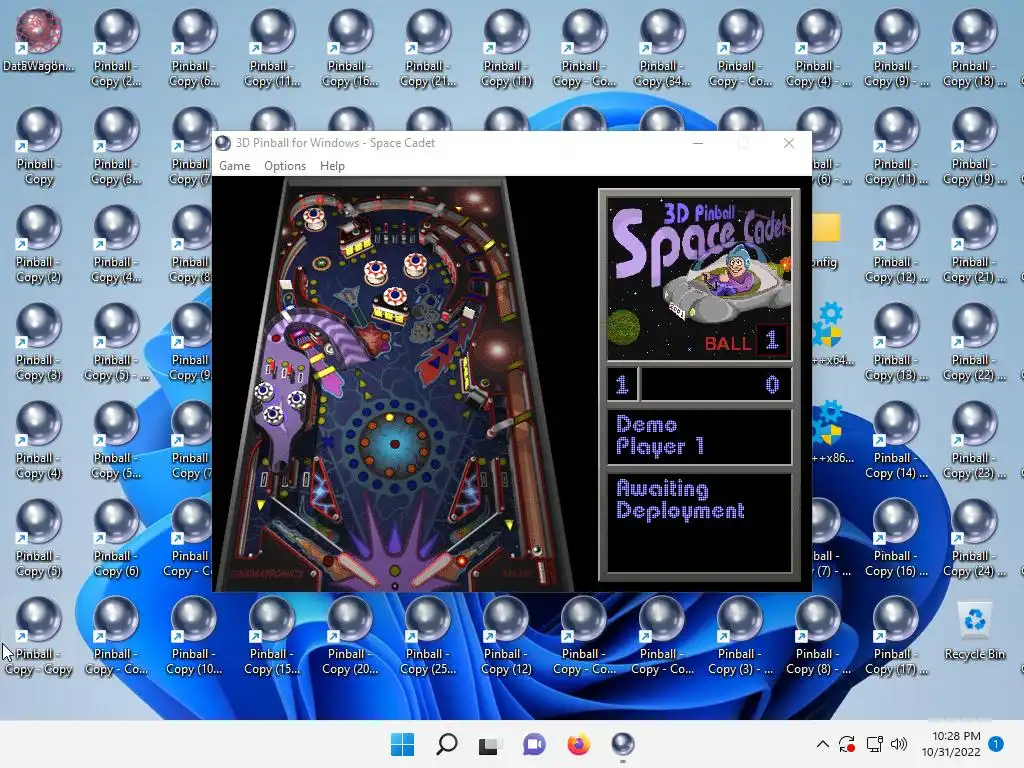Open the Game menu in 3D Pinball

tap(234, 166)
